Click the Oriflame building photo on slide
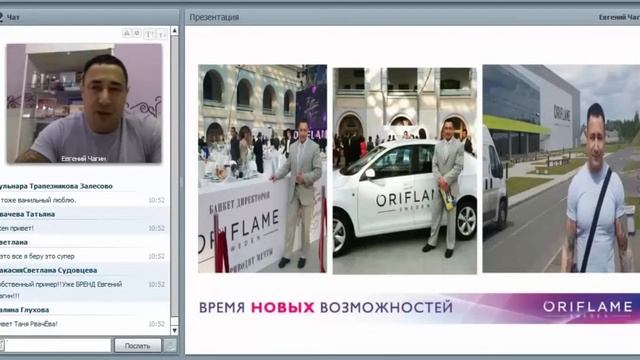 click(x=561, y=169)
